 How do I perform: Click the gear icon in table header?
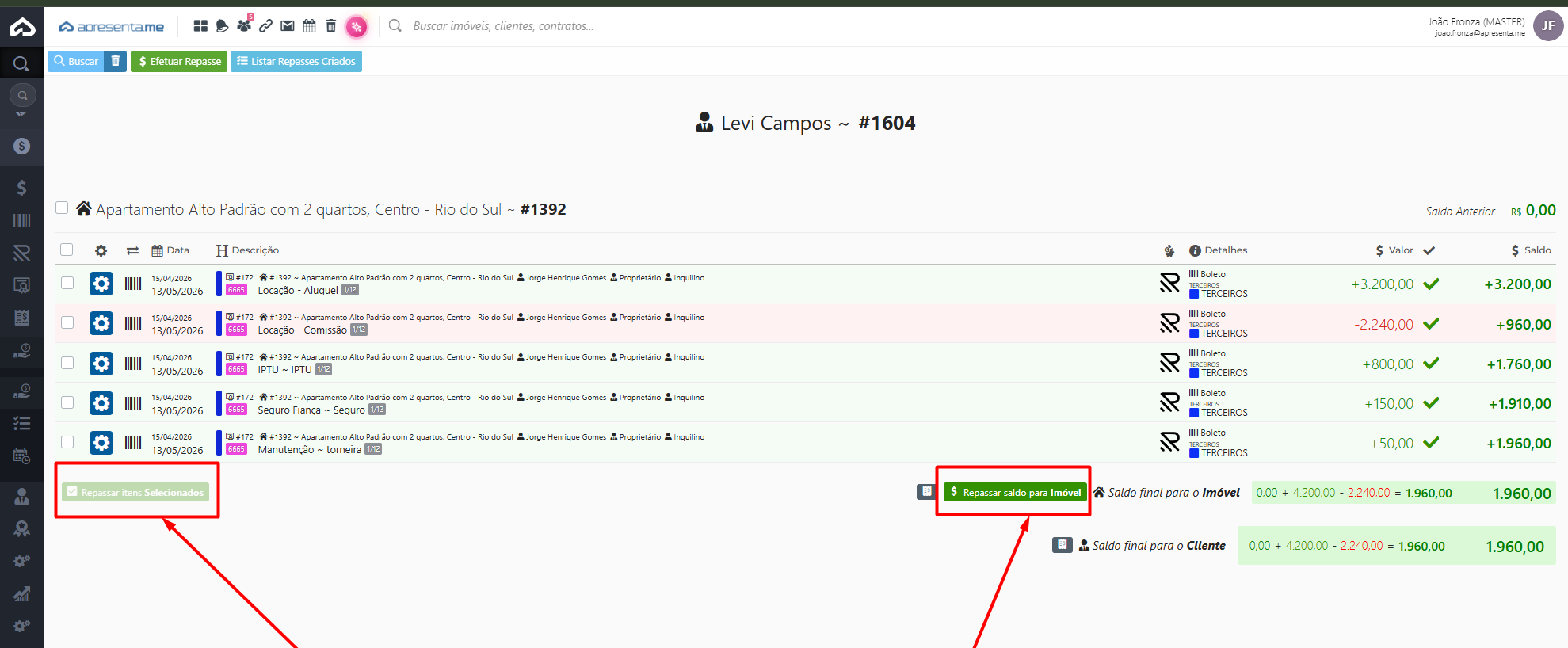tap(101, 250)
